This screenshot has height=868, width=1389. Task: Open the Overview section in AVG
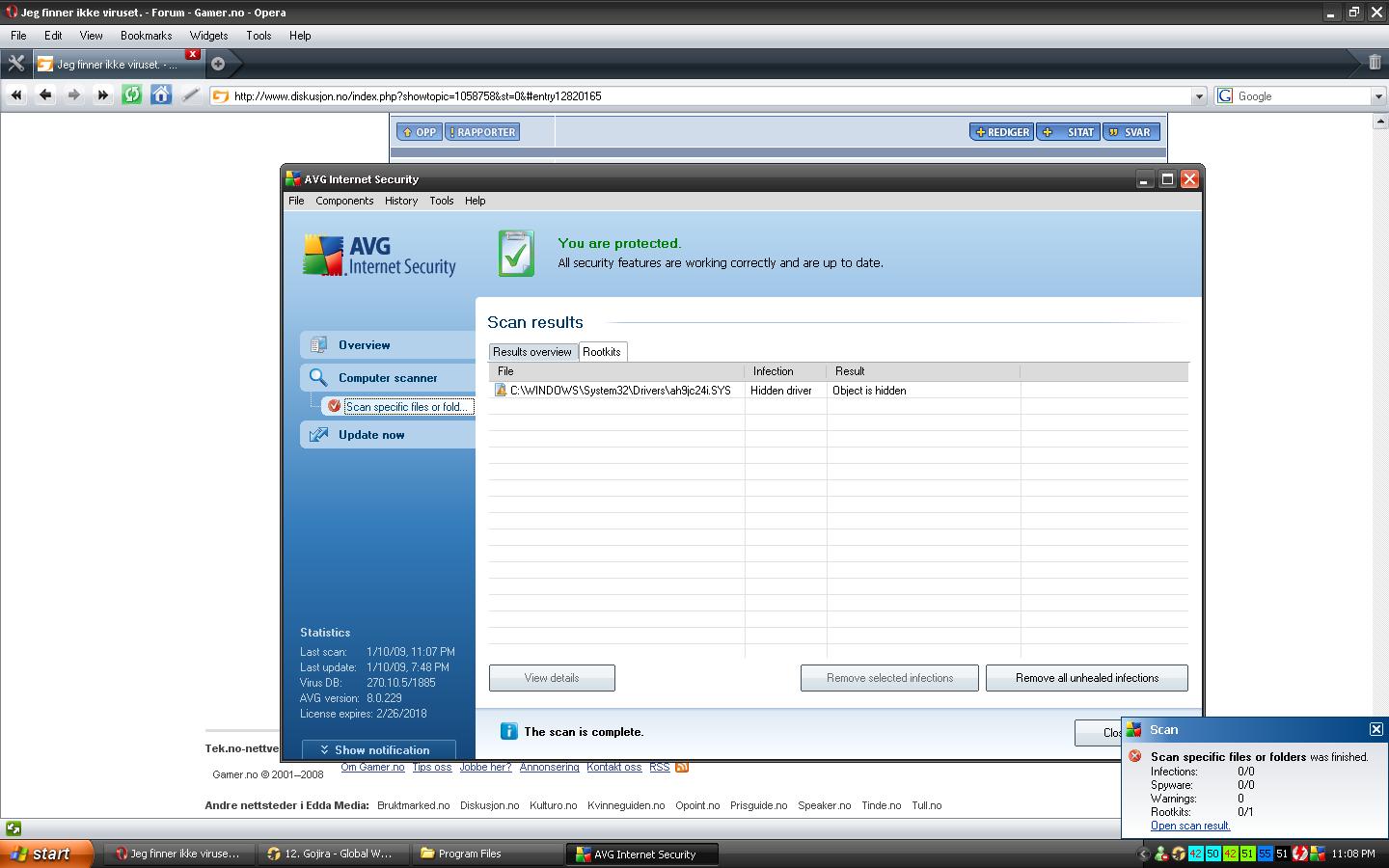click(x=388, y=344)
